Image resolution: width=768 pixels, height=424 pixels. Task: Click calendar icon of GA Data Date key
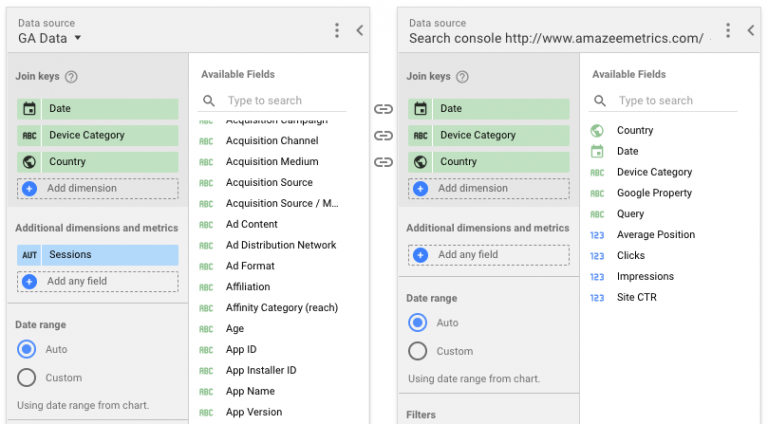pyautogui.click(x=29, y=109)
